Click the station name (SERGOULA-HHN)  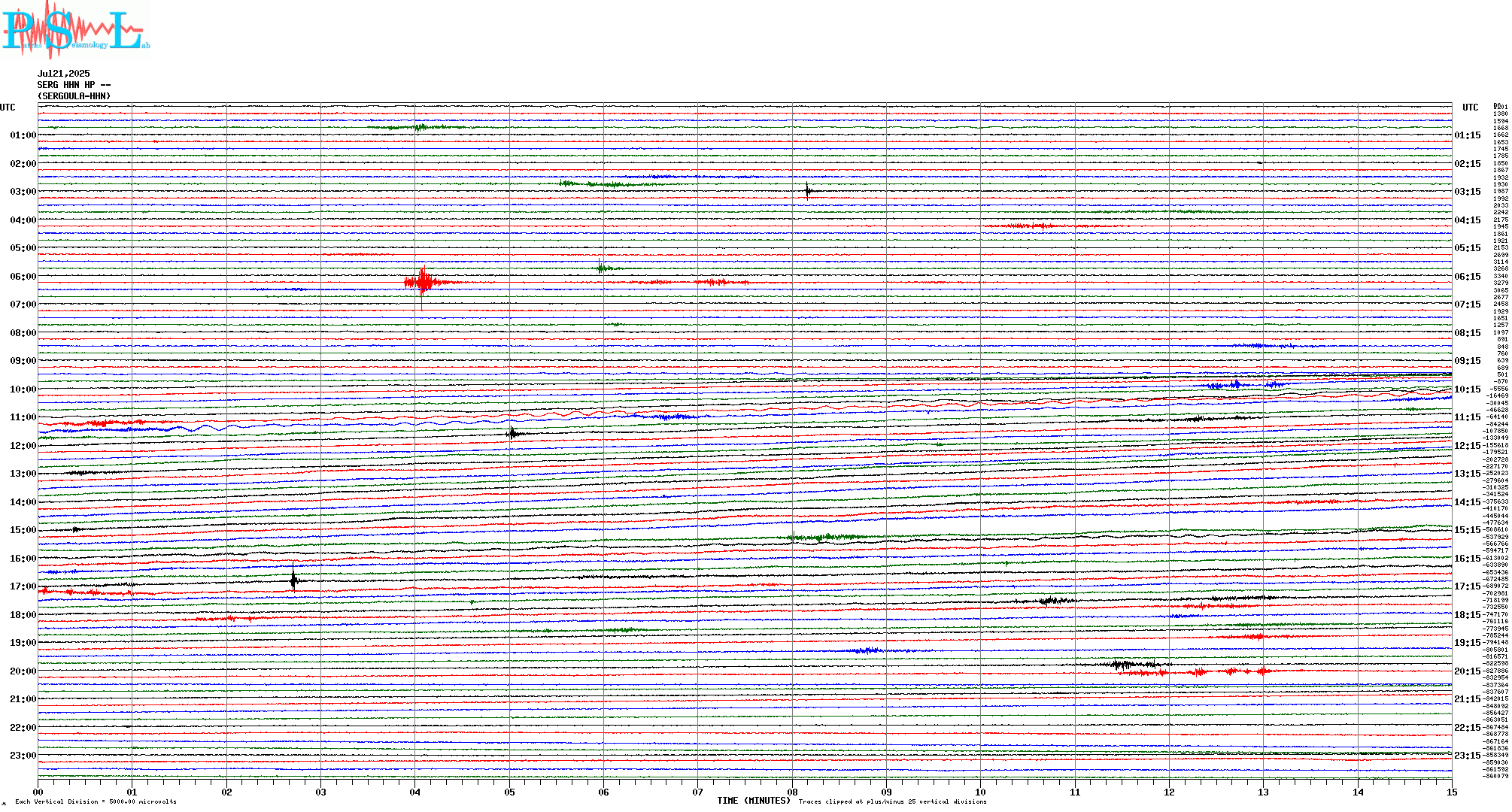[x=74, y=96]
